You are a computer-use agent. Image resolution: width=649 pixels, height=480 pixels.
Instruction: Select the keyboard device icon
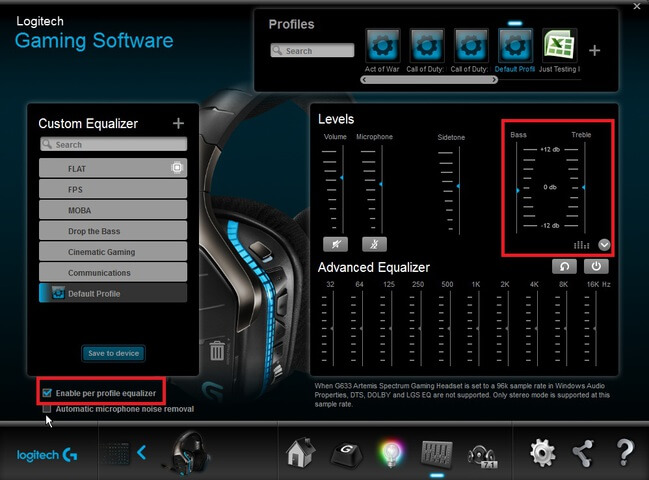point(115,454)
